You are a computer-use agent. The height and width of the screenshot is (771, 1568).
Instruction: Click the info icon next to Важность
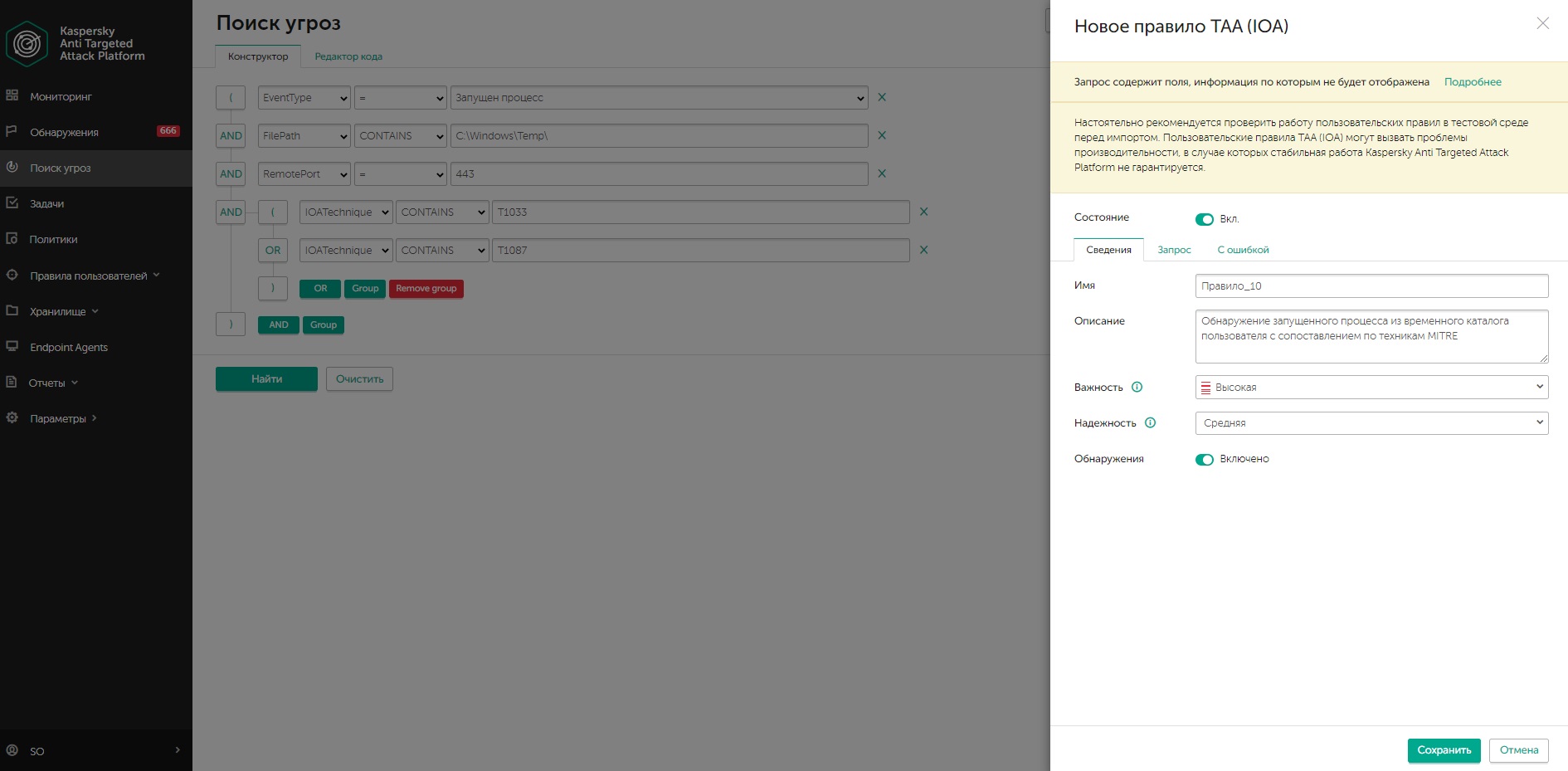pyautogui.click(x=1137, y=387)
